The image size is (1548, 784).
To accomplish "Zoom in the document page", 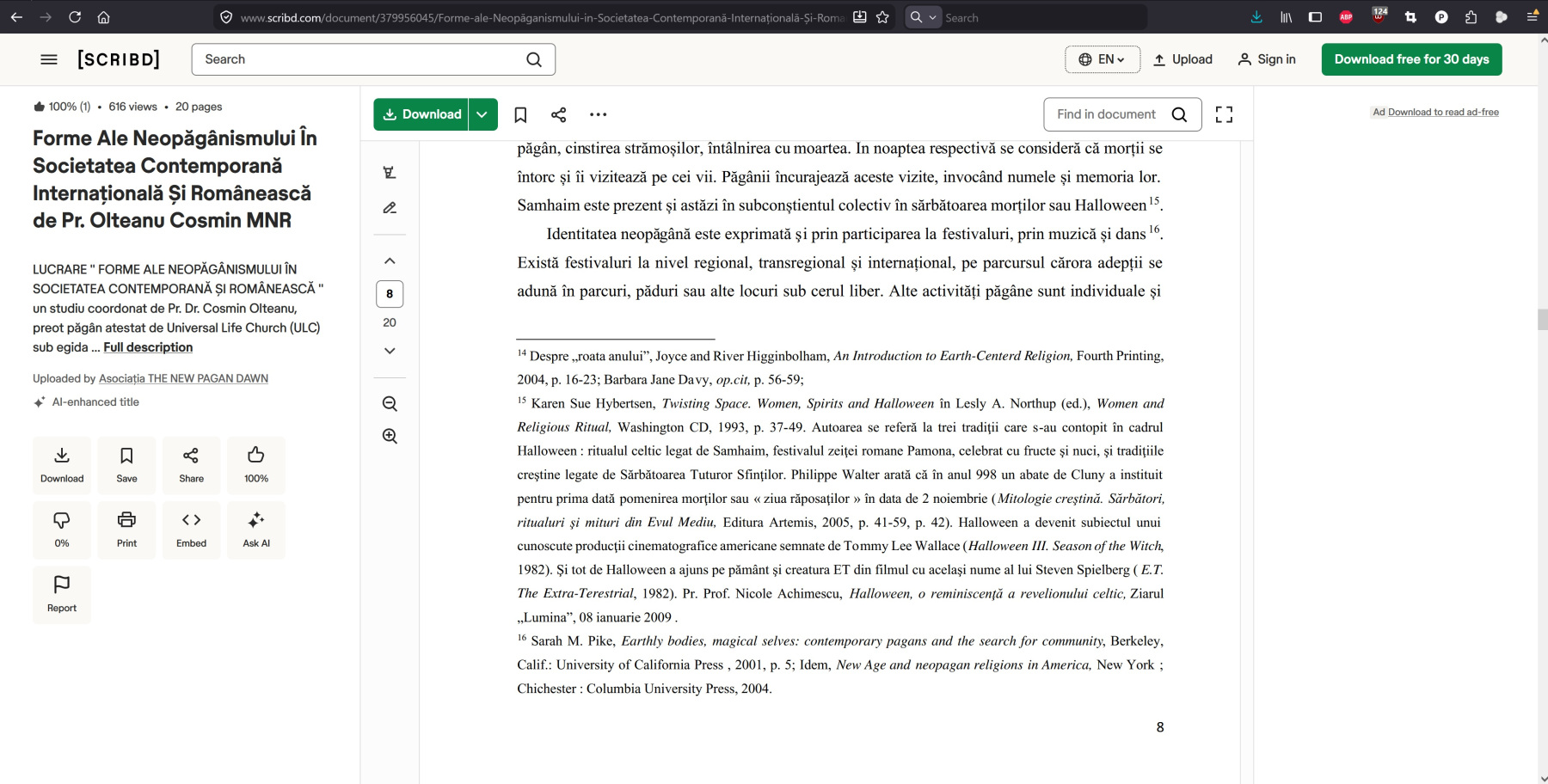I will 390,436.
